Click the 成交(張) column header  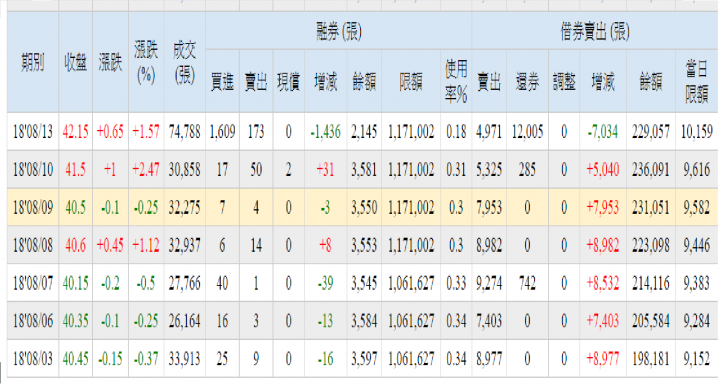pyautogui.click(x=185, y=62)
